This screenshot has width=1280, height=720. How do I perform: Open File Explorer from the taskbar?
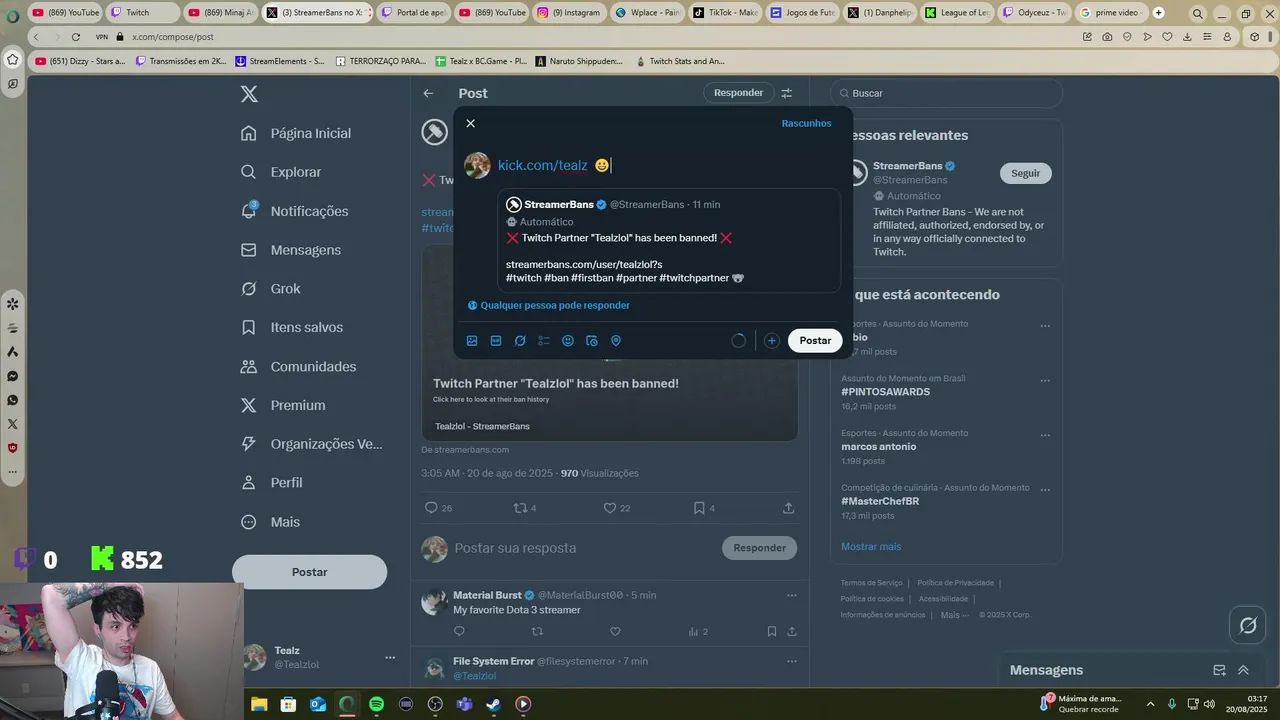259,704
